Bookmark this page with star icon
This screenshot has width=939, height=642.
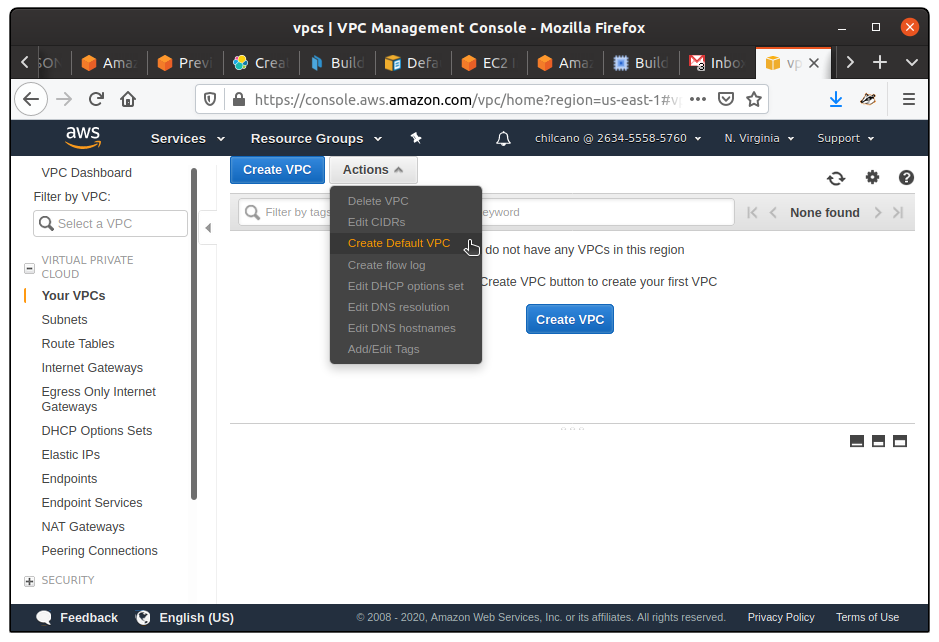[754, 99]
